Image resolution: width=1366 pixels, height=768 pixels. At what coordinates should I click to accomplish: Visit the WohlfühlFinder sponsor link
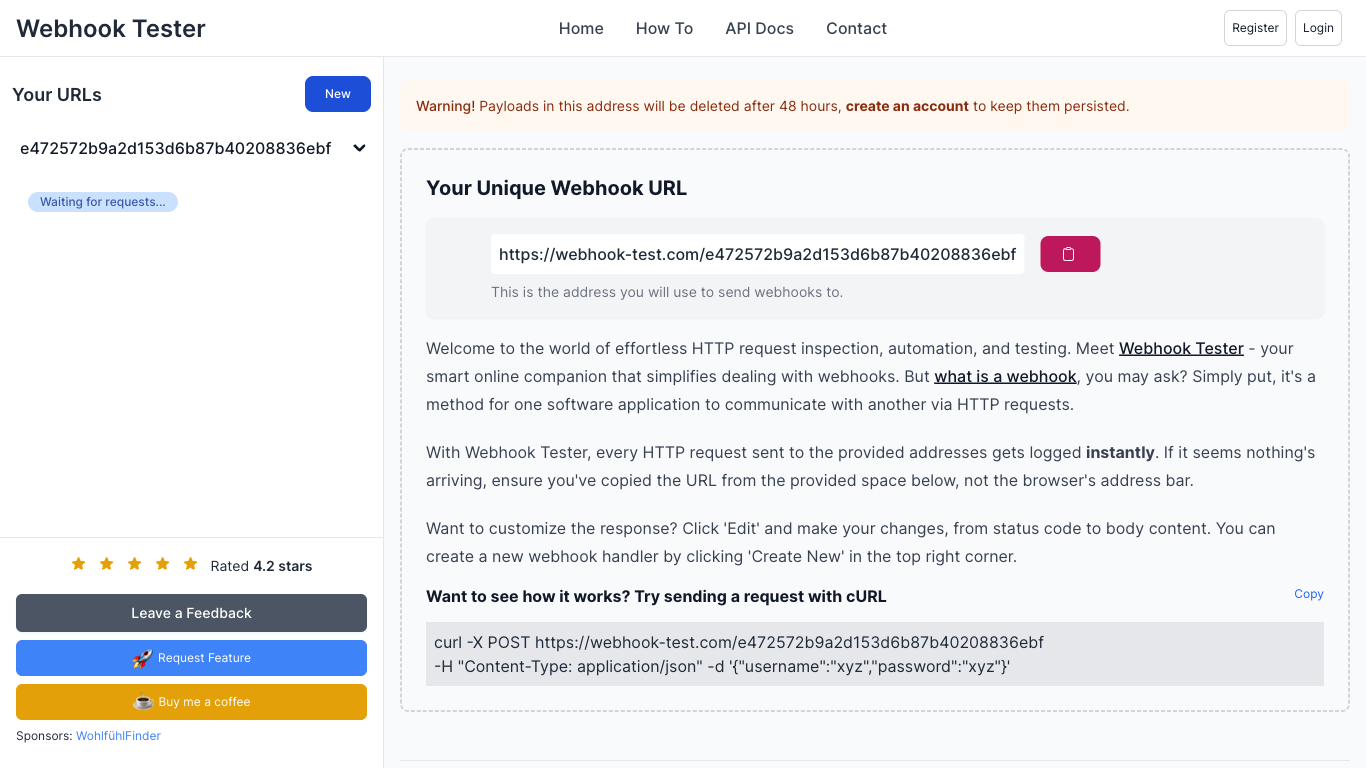pos(118,736)
